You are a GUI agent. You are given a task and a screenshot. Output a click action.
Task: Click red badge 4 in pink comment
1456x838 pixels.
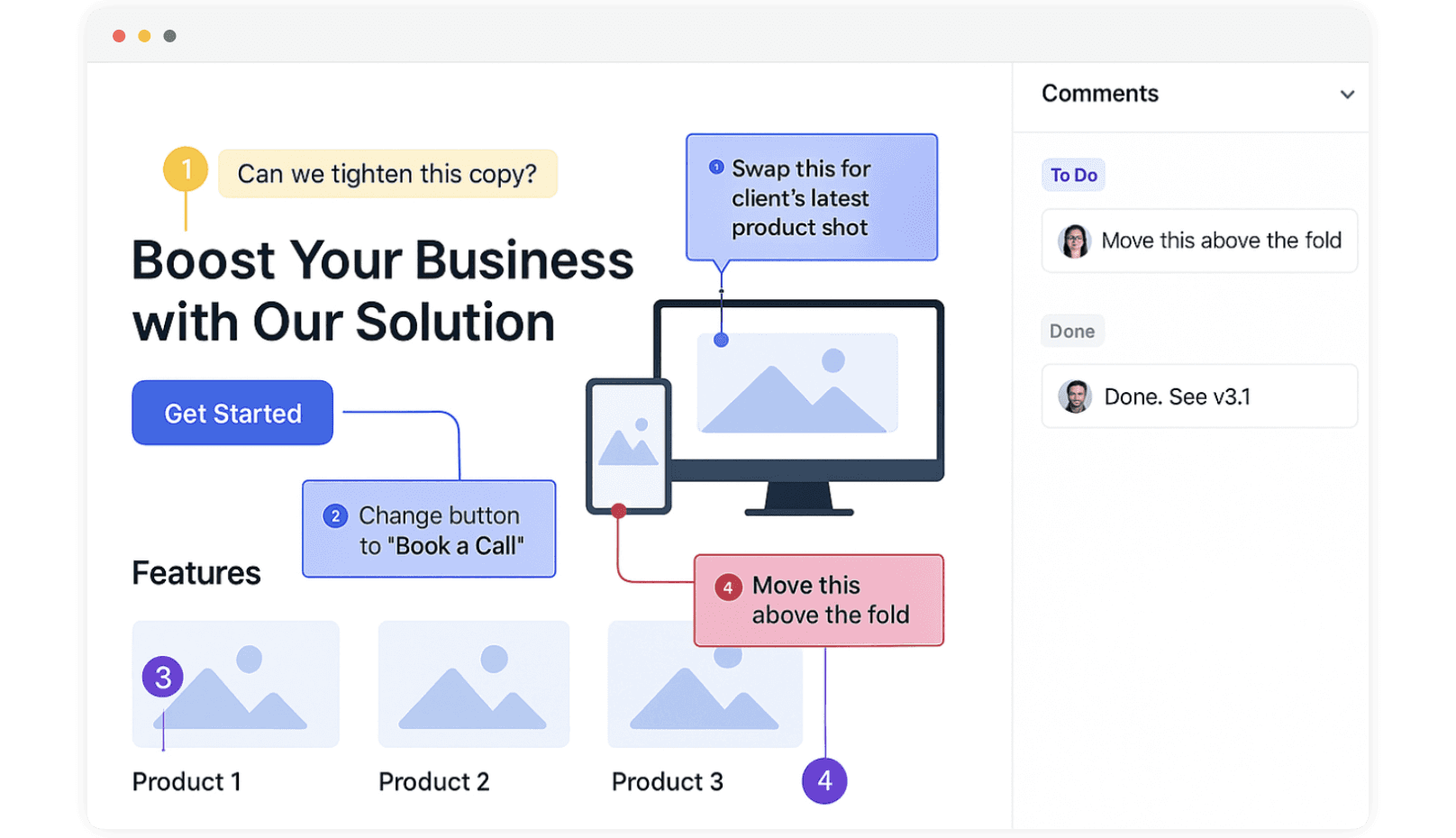(x=728, y=587)
